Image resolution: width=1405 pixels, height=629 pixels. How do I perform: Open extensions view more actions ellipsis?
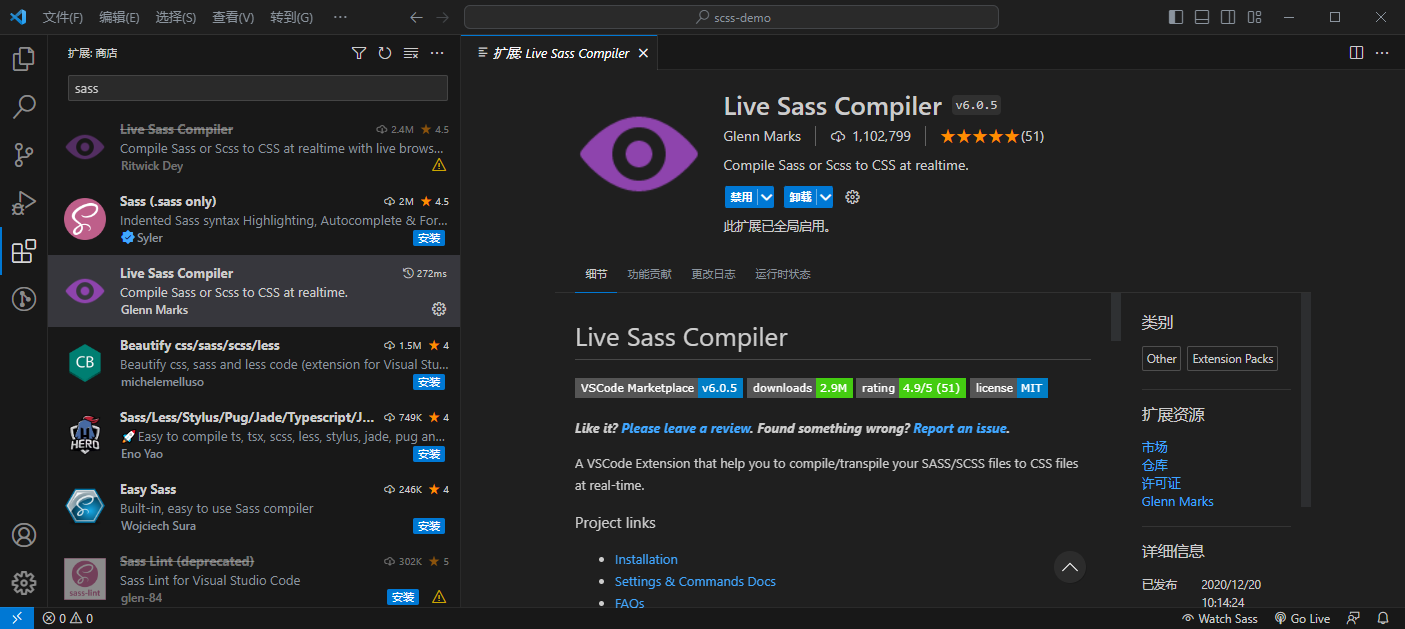point(437,53)
